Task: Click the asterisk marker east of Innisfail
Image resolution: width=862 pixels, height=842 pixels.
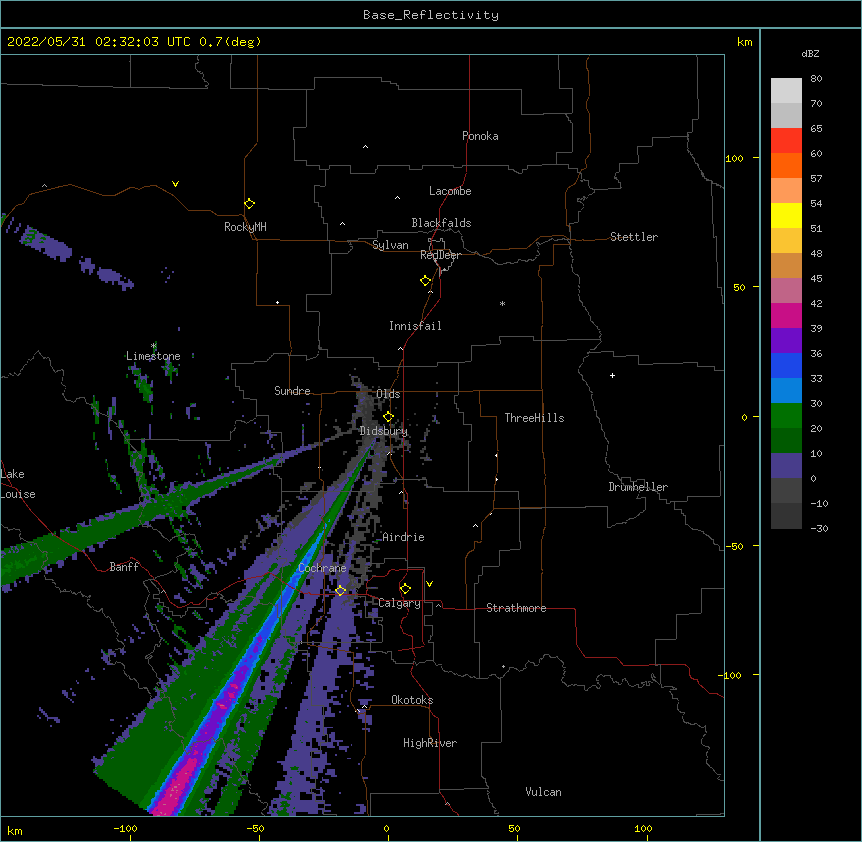Action: point(502,304)
